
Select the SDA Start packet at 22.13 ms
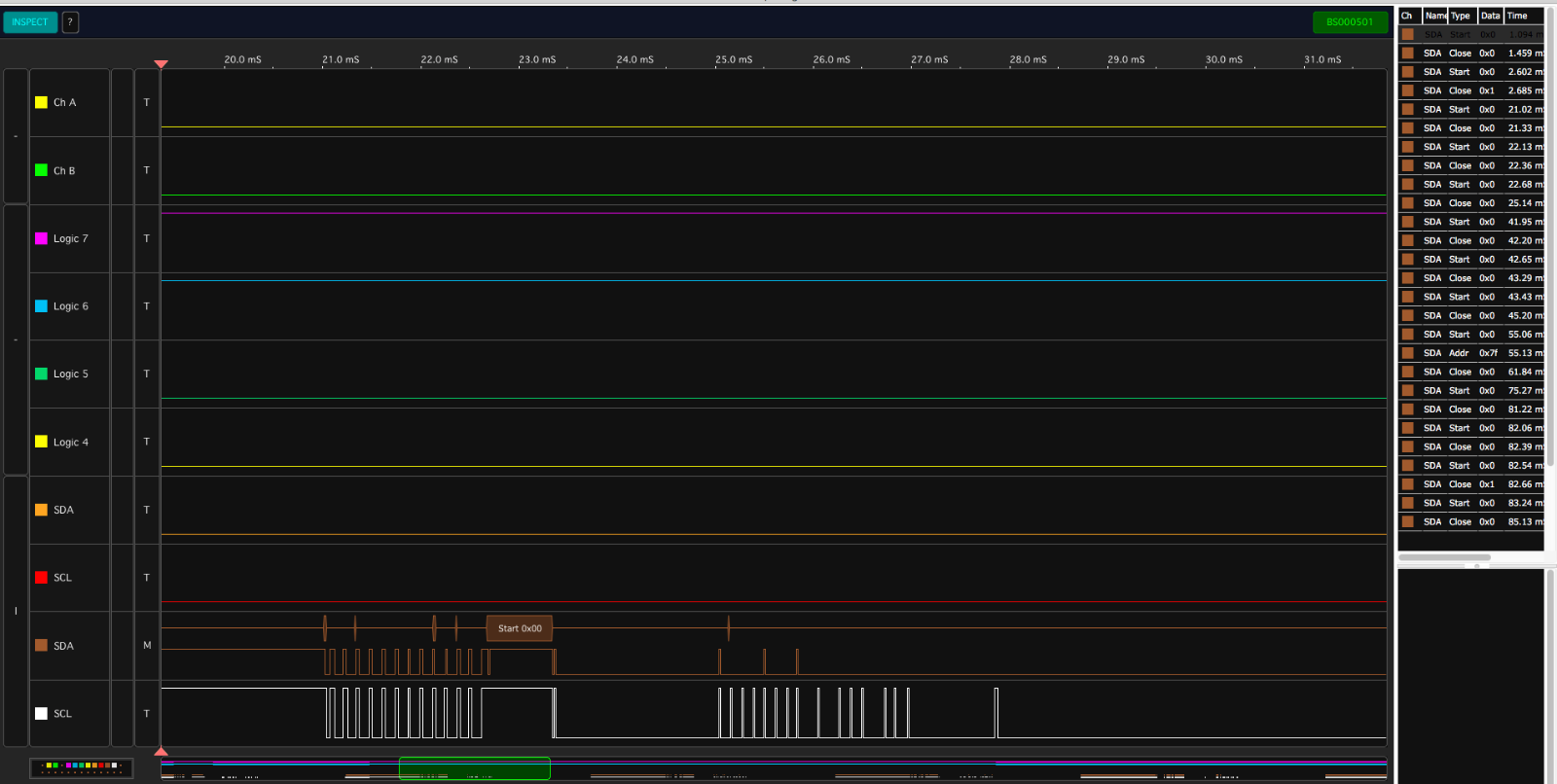click(x=1471, y=147)
